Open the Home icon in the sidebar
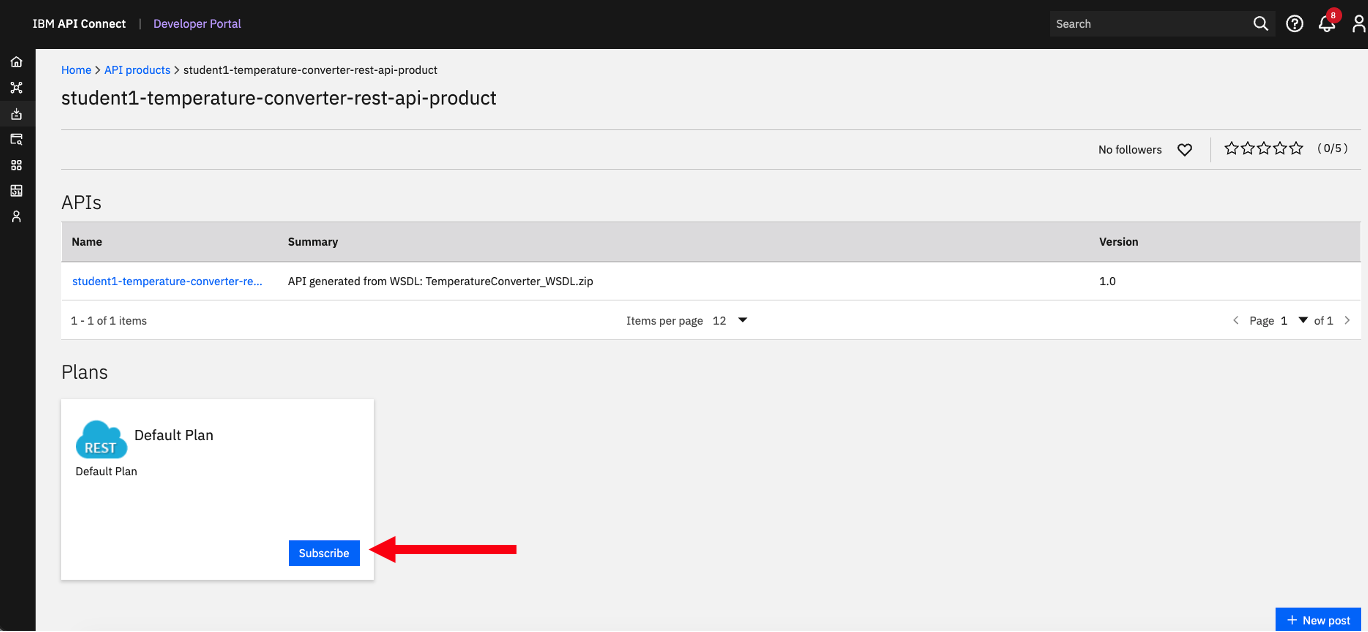Viewport: 1368px width, 632px height. 16,62
